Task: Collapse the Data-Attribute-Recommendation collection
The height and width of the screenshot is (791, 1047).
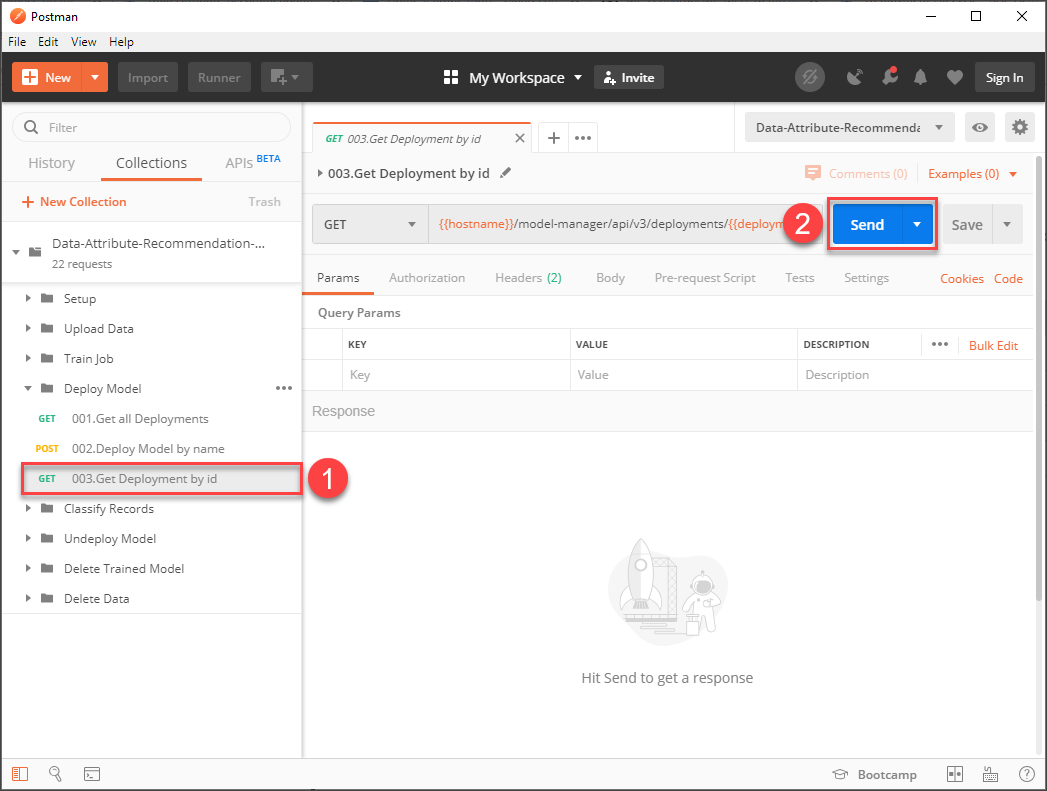Action: coord(16,252)
